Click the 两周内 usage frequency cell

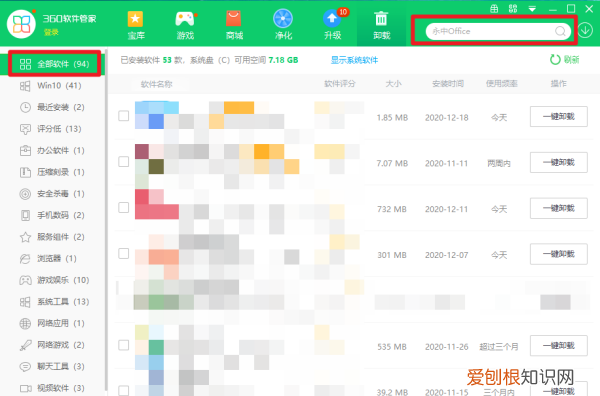[x=499, y=164]
